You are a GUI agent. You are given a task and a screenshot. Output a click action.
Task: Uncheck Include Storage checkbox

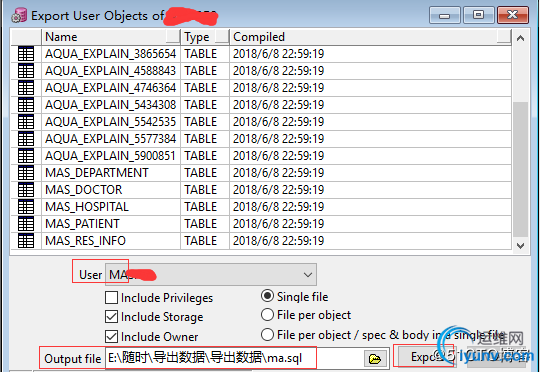click(111, 317)
